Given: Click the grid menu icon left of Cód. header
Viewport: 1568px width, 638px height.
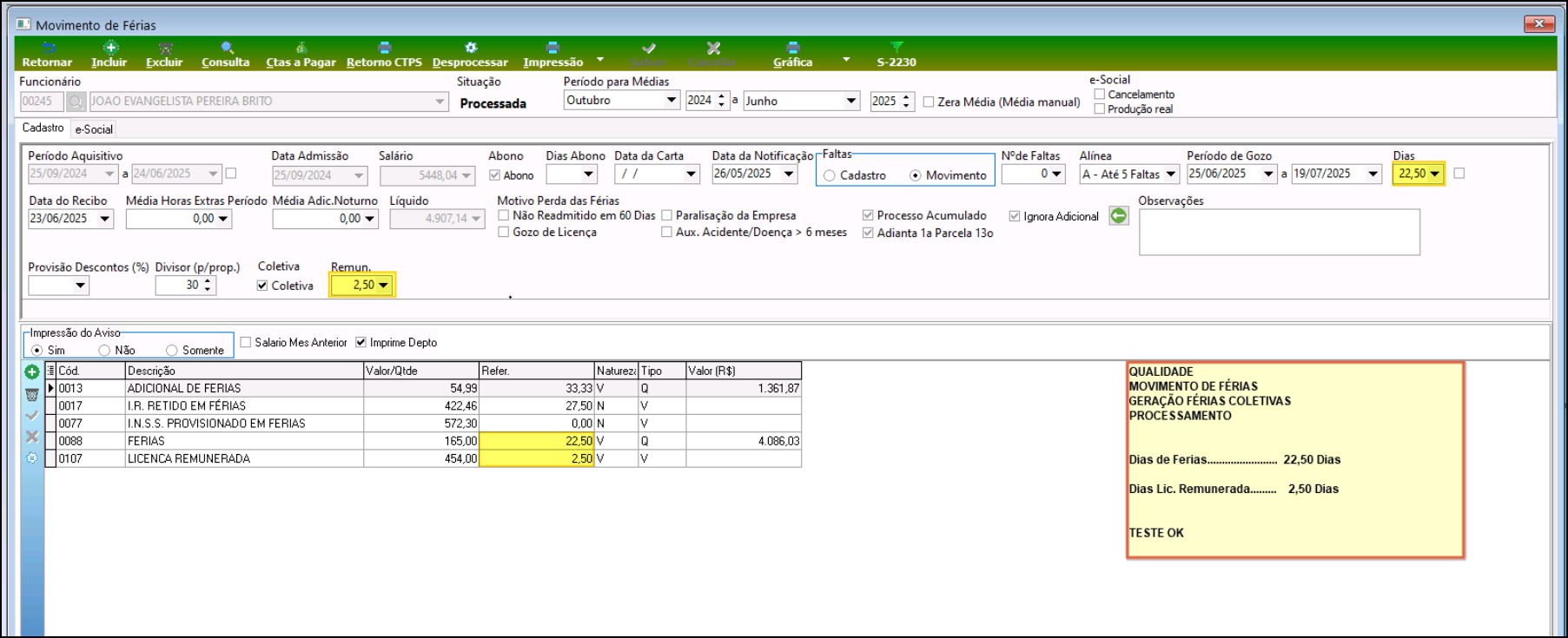Looking at the screenshot, I should 50,371.
